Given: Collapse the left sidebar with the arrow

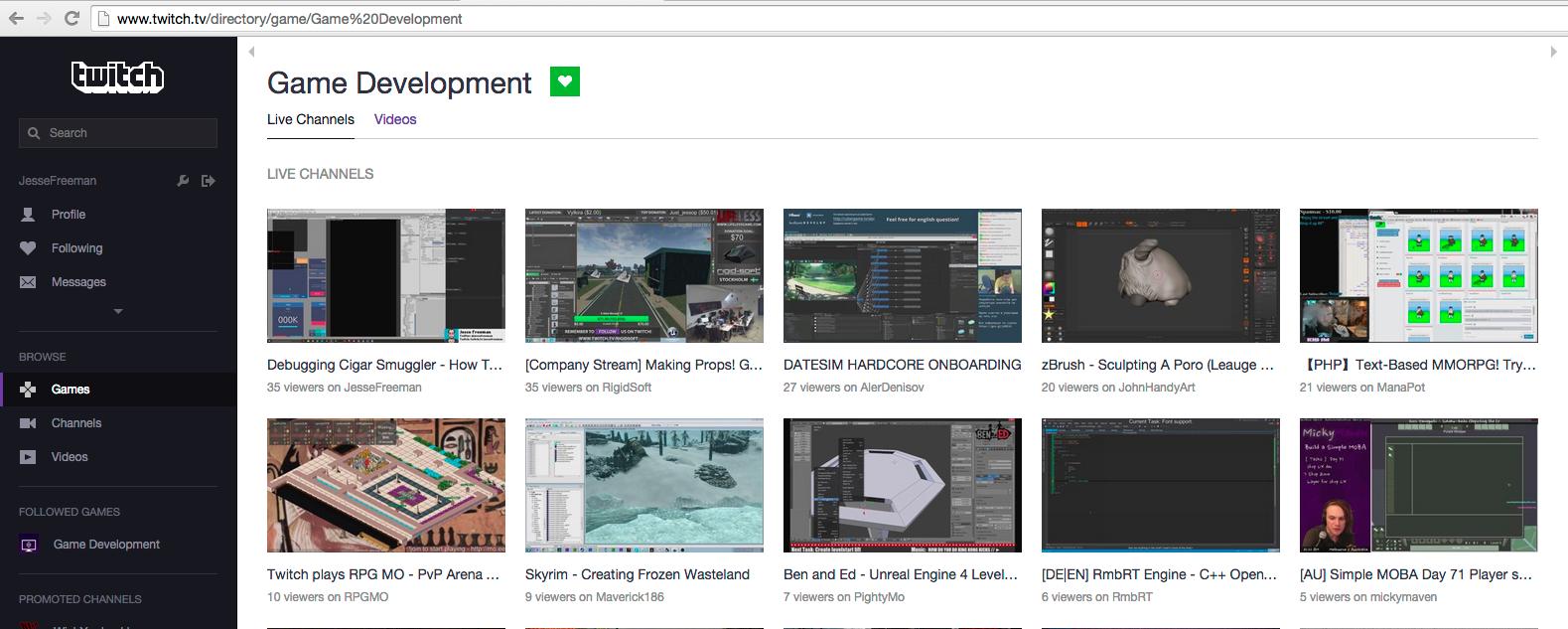Looking at the screenshot, I should 251,52.
